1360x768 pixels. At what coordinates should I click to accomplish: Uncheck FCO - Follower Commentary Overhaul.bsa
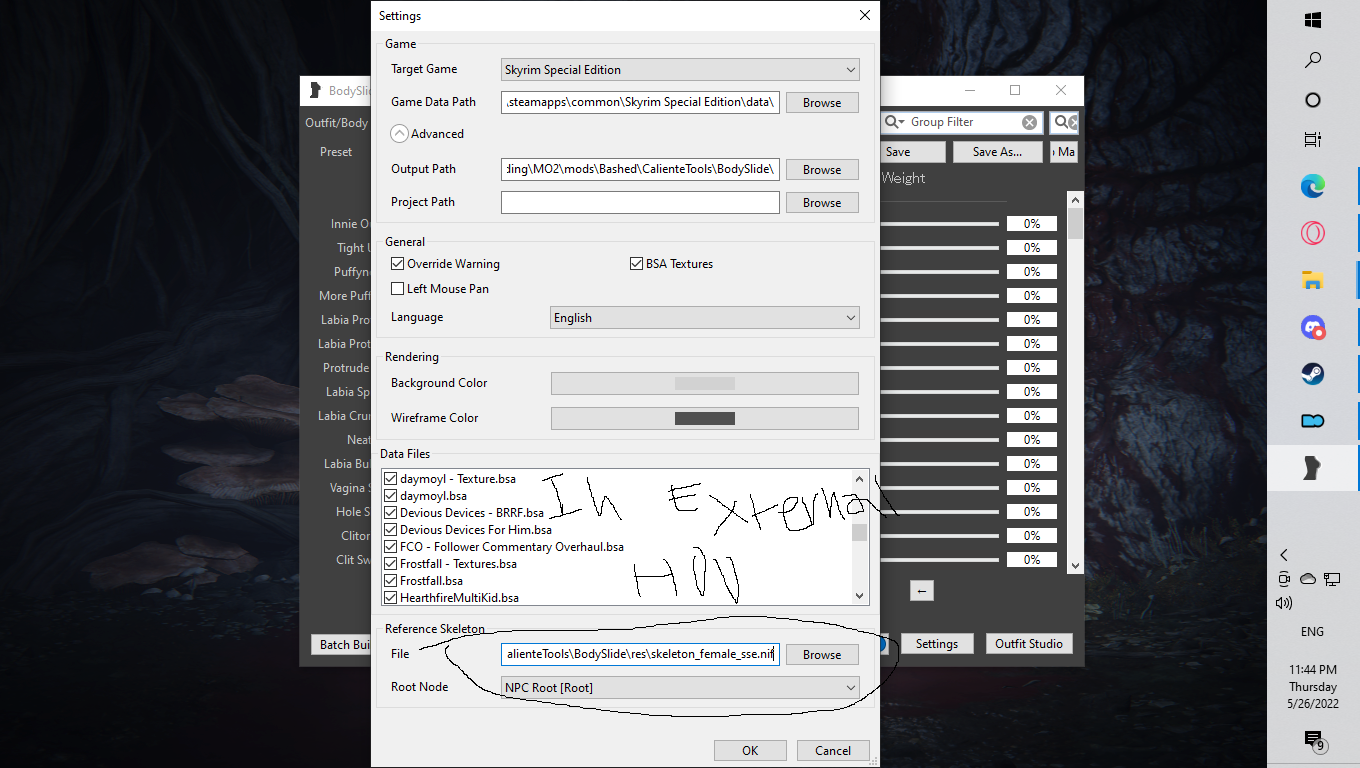tap(391, 547)
